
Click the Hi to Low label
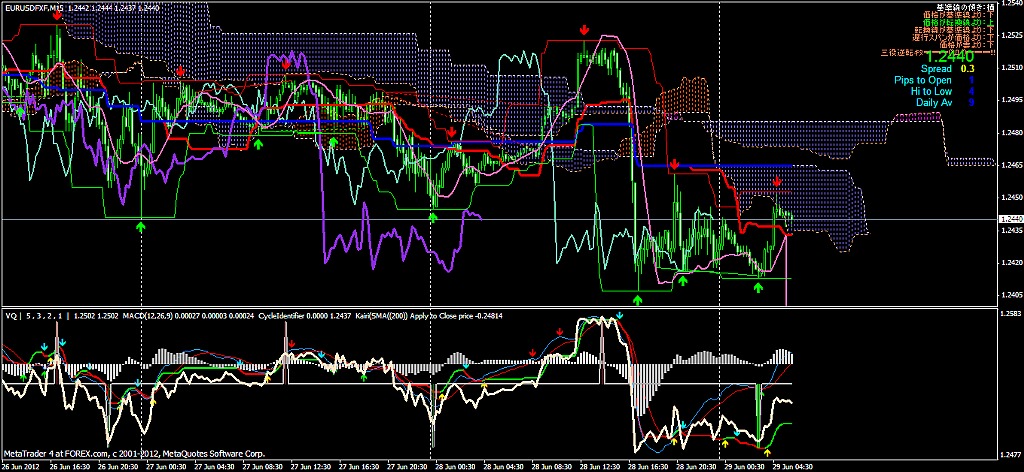(930, 91)
